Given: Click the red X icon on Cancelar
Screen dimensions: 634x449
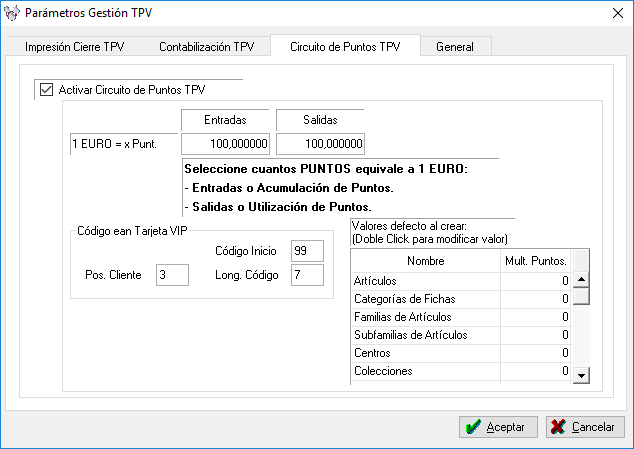Looking at the screenshot, I should [559, 427].
